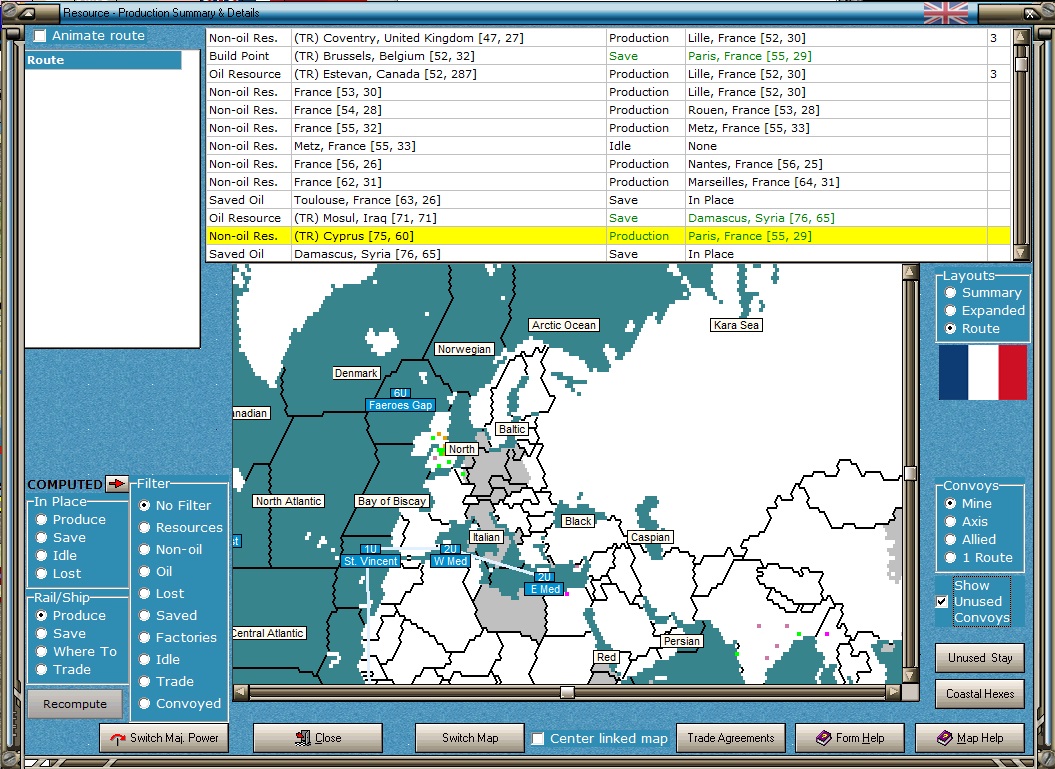Open Trade Agreements

pos(730,738)
